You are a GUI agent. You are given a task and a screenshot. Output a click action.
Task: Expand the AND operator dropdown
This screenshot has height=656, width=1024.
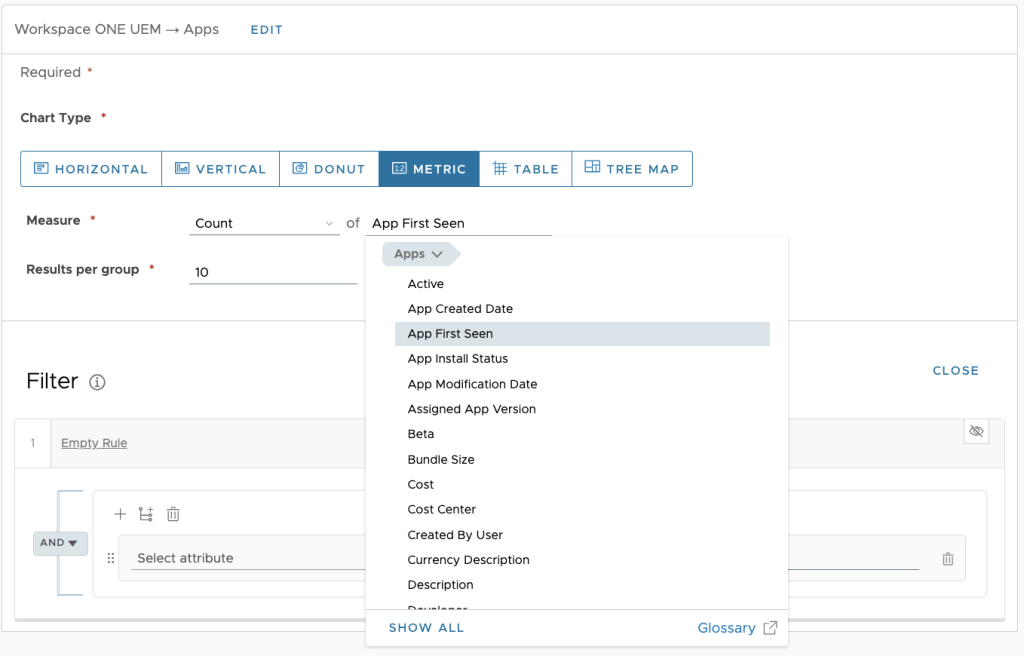60,543
